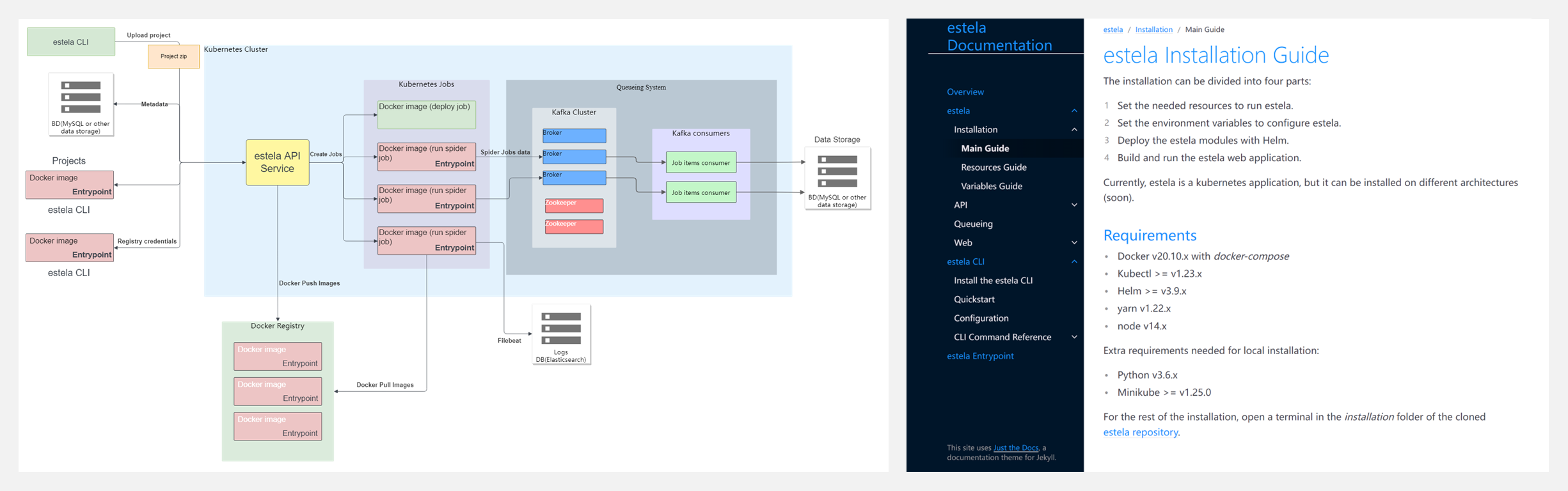This screenshot has height=491, width=1568.
Task: Click the Project zip box in diagram
Action: click(x=173, y=56)
